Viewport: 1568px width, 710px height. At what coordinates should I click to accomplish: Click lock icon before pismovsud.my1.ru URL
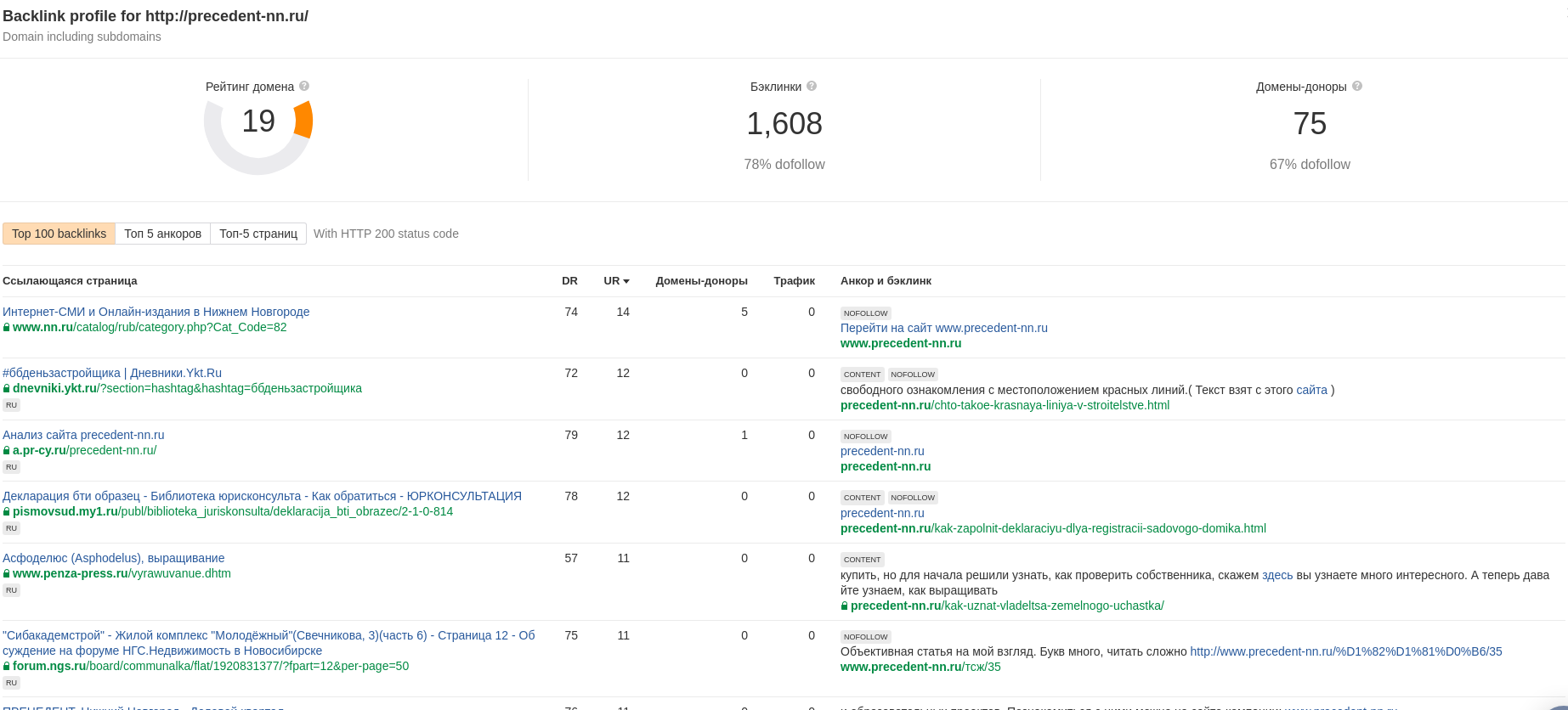[x=7, y=512]
